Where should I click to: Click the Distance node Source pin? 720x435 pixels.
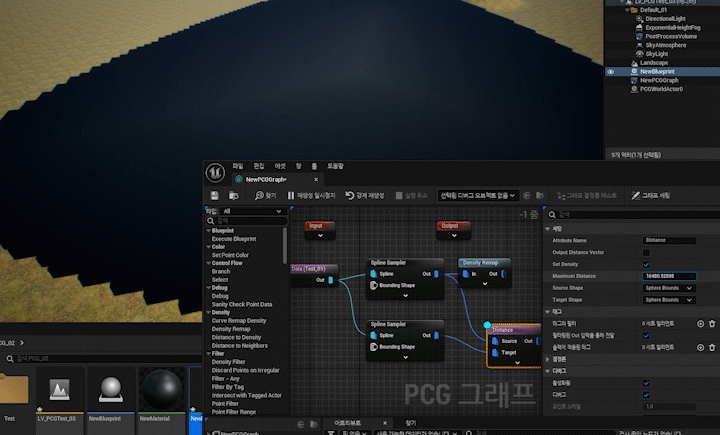point(495,341)
